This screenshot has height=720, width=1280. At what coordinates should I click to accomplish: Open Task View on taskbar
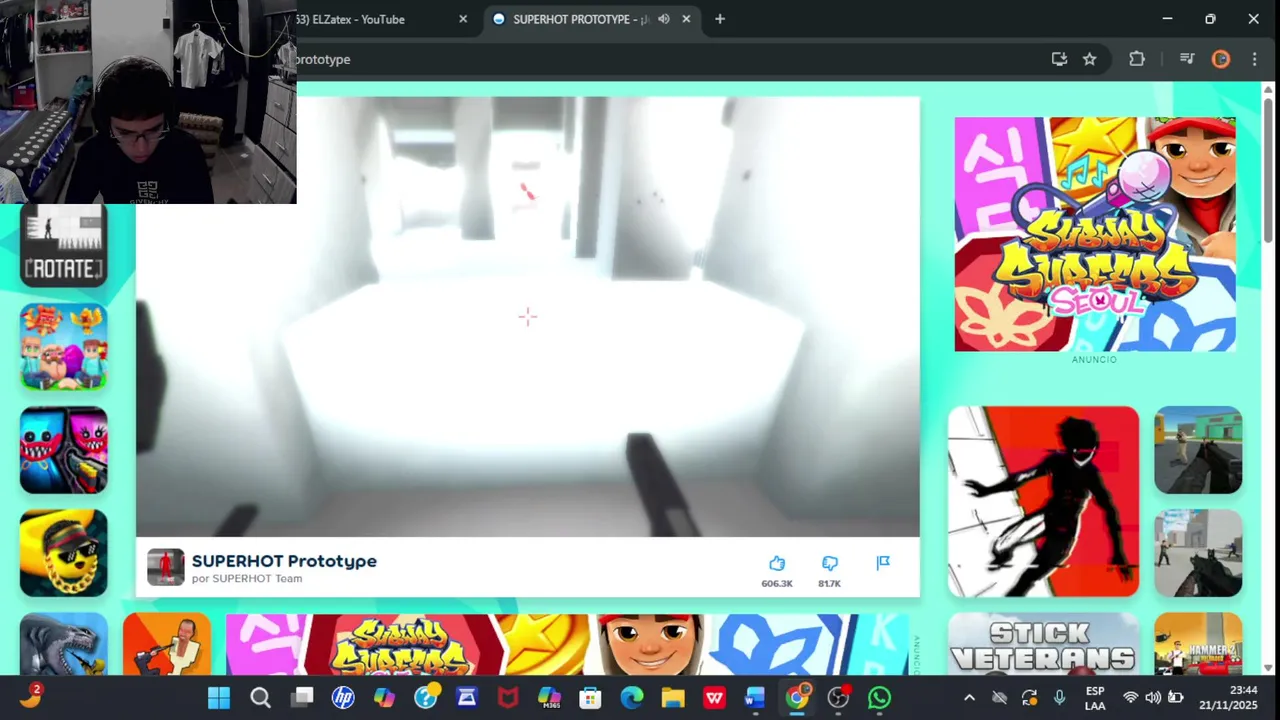click(302, 698)
